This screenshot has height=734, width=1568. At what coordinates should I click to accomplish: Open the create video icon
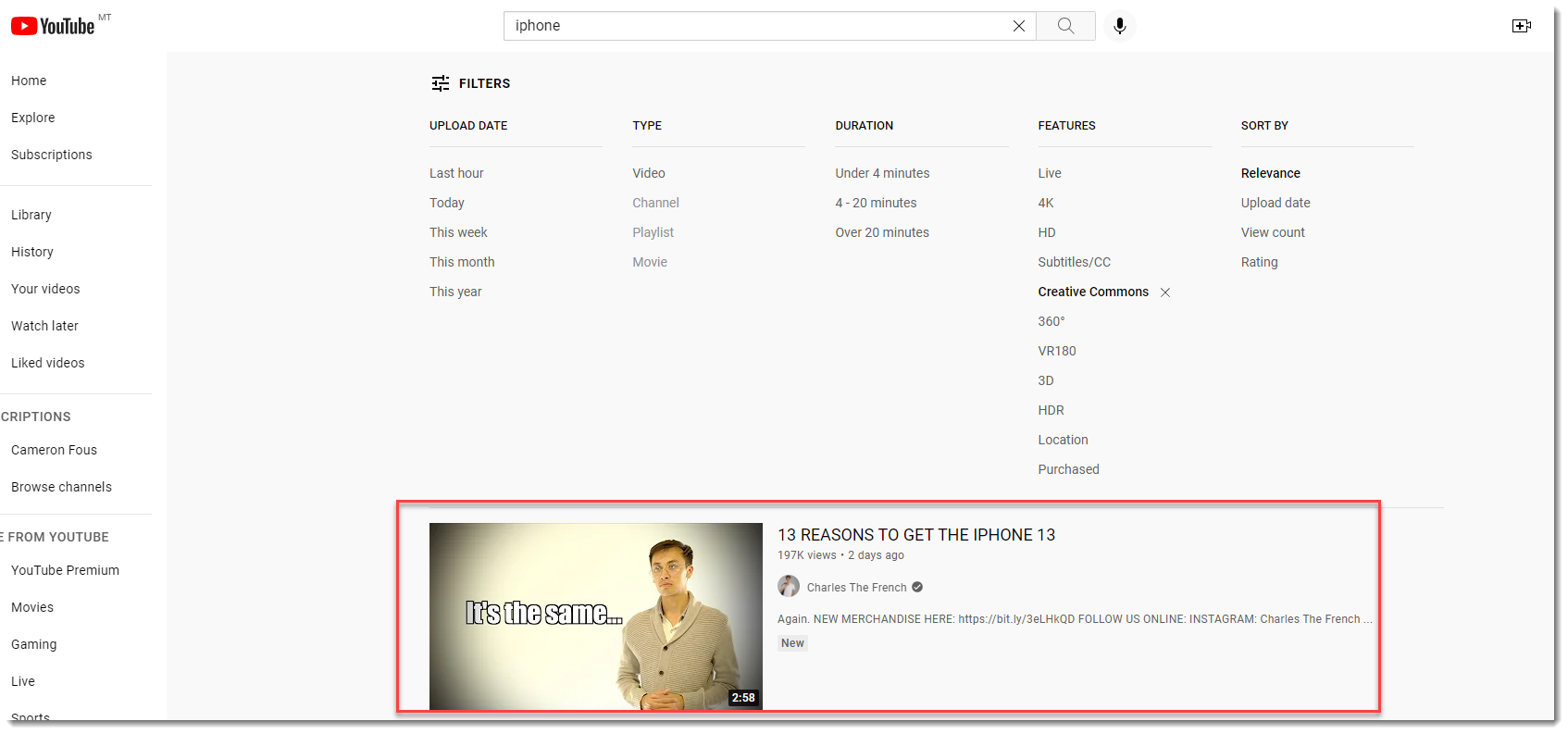[1521, 26]
